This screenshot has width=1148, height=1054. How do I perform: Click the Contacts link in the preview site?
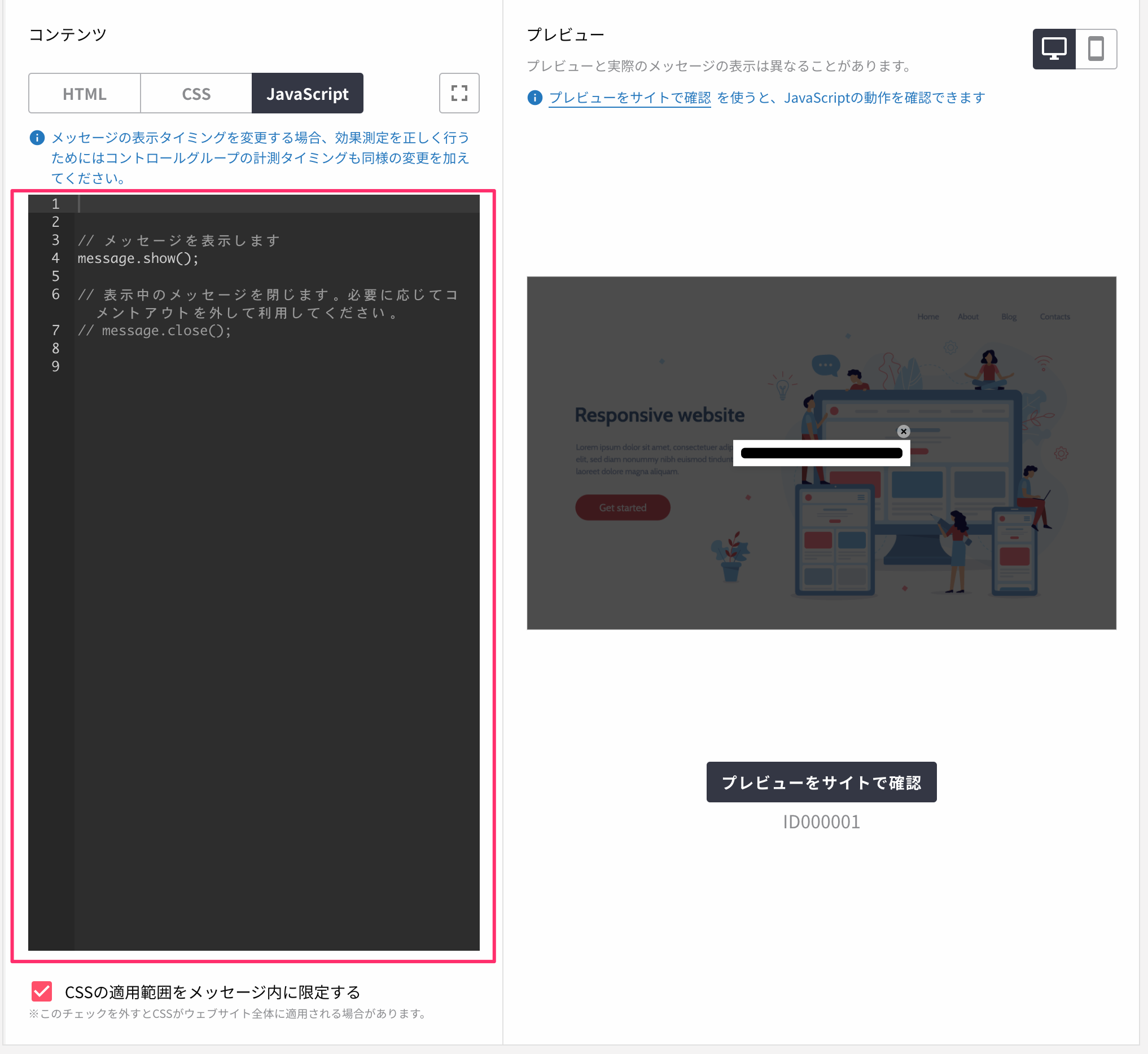pos(1054,317)
